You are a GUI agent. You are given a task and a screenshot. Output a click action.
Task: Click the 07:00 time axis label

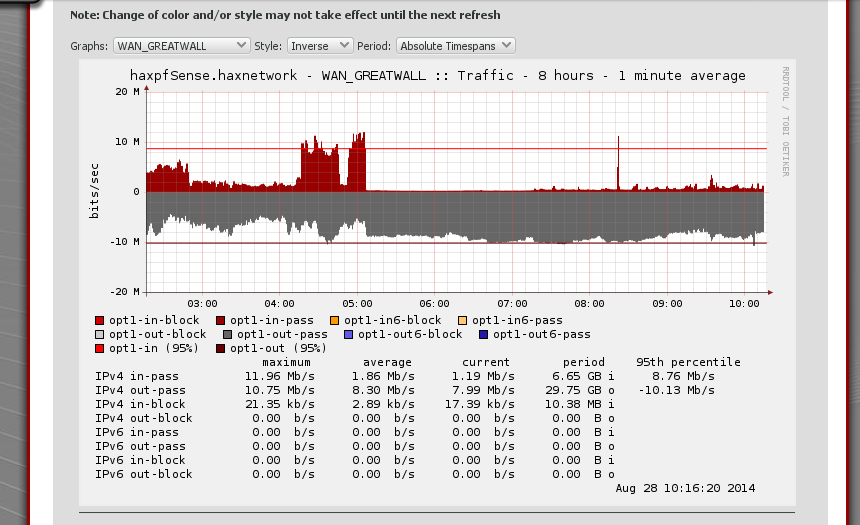click(x=513, y=304)
